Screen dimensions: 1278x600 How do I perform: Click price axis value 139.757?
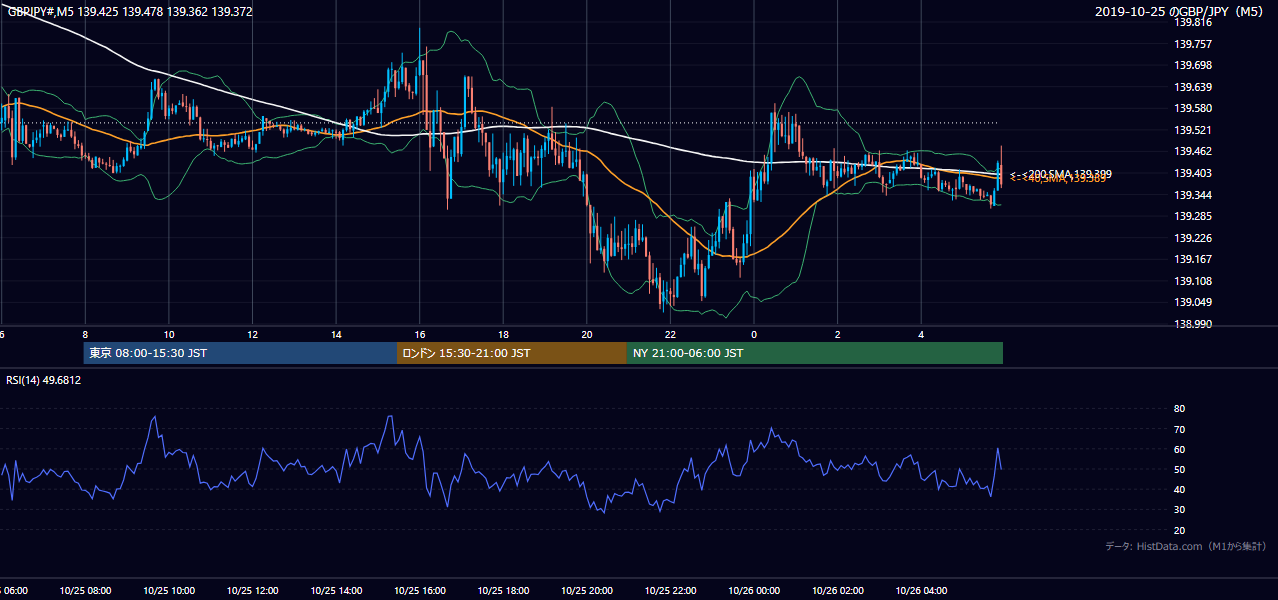click(1192, 44)
